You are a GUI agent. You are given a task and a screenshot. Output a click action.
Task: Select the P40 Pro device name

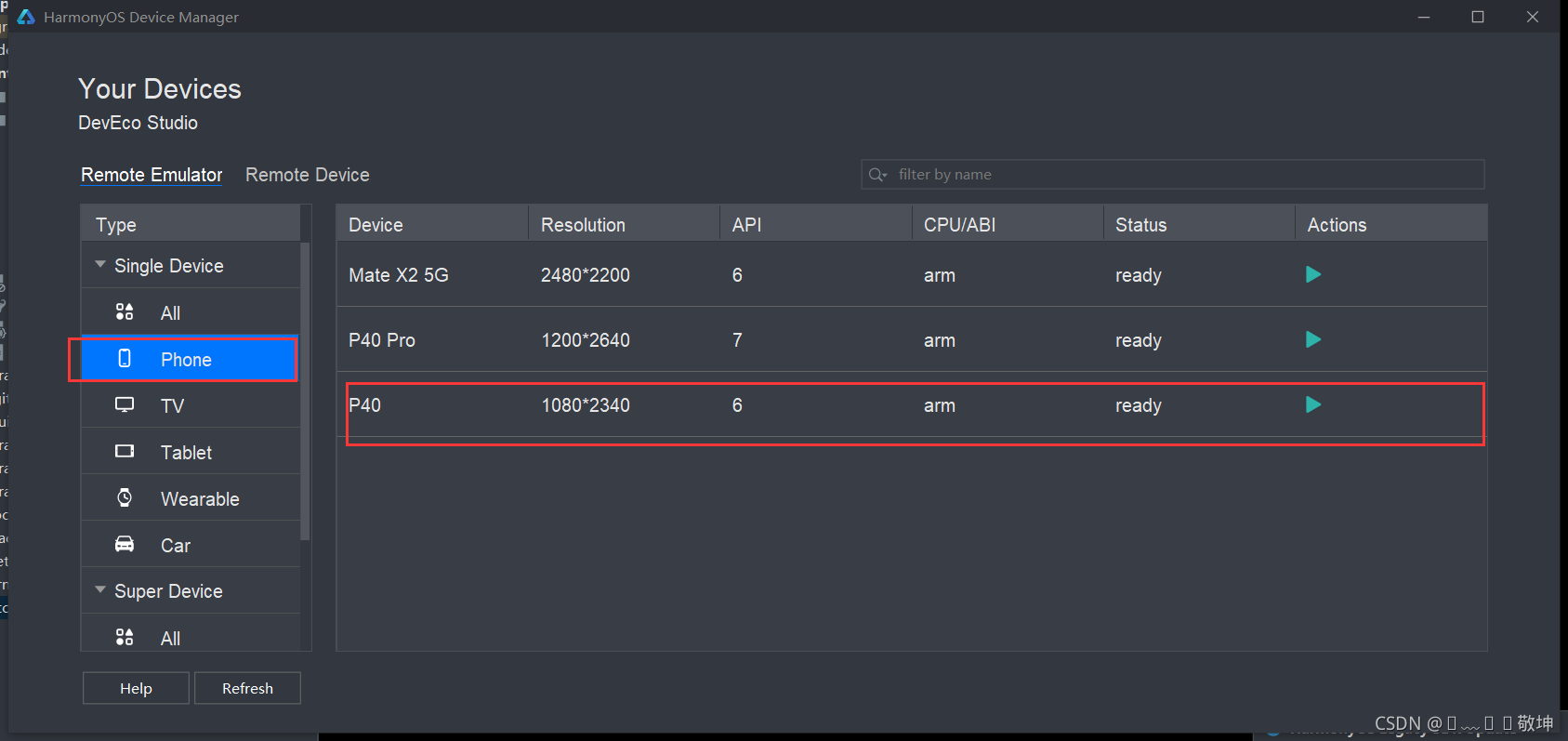point(382,340)
